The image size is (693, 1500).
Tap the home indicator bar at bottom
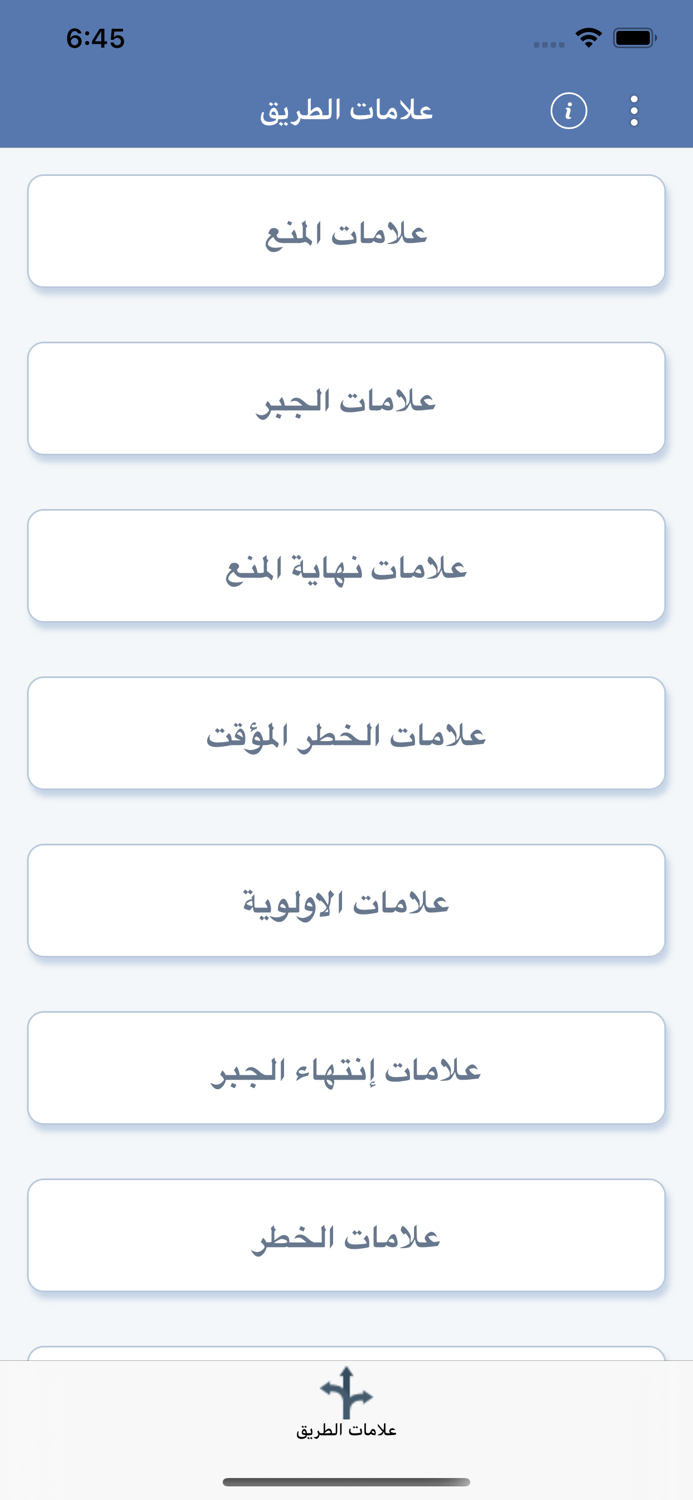346,1482
